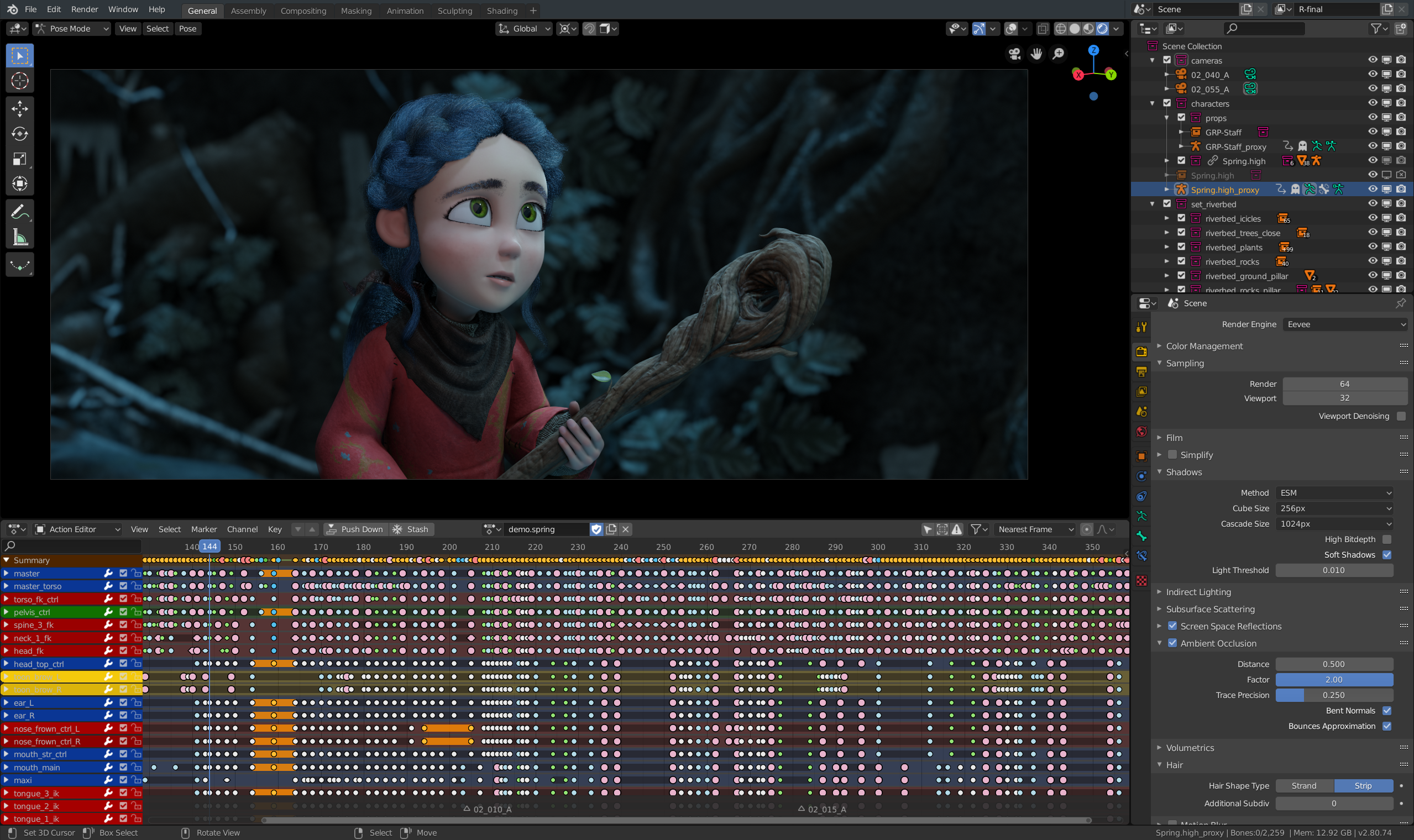Select the Move tool in viewport toolbar

20,108
